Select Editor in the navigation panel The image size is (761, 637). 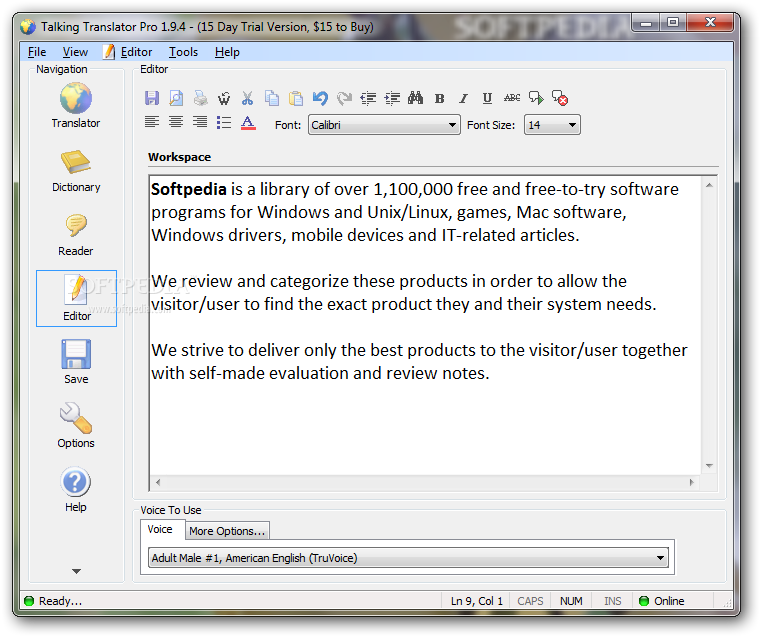(x=76, y=298)
